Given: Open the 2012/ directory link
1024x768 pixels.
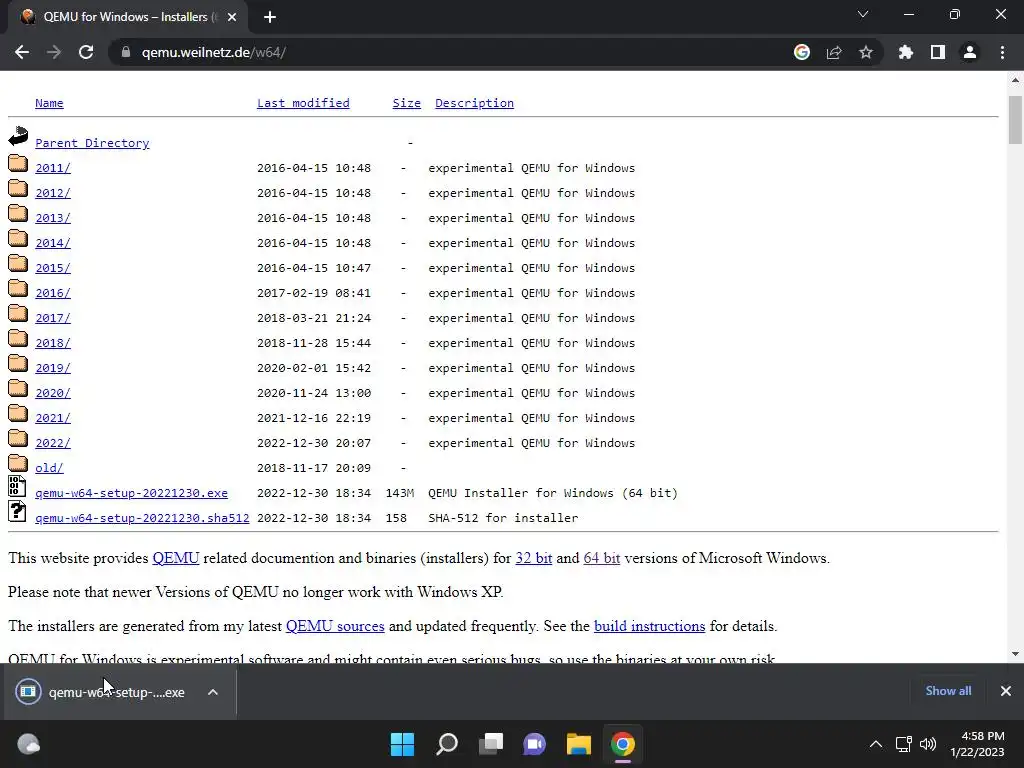Looking at the screenshot, I should (53, 193).
